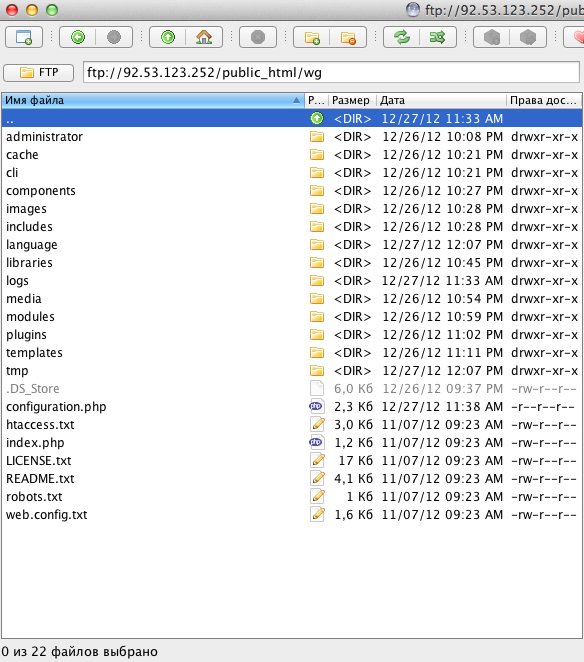Select index.php file
The image size is (584, 662).
click(292, 443)
